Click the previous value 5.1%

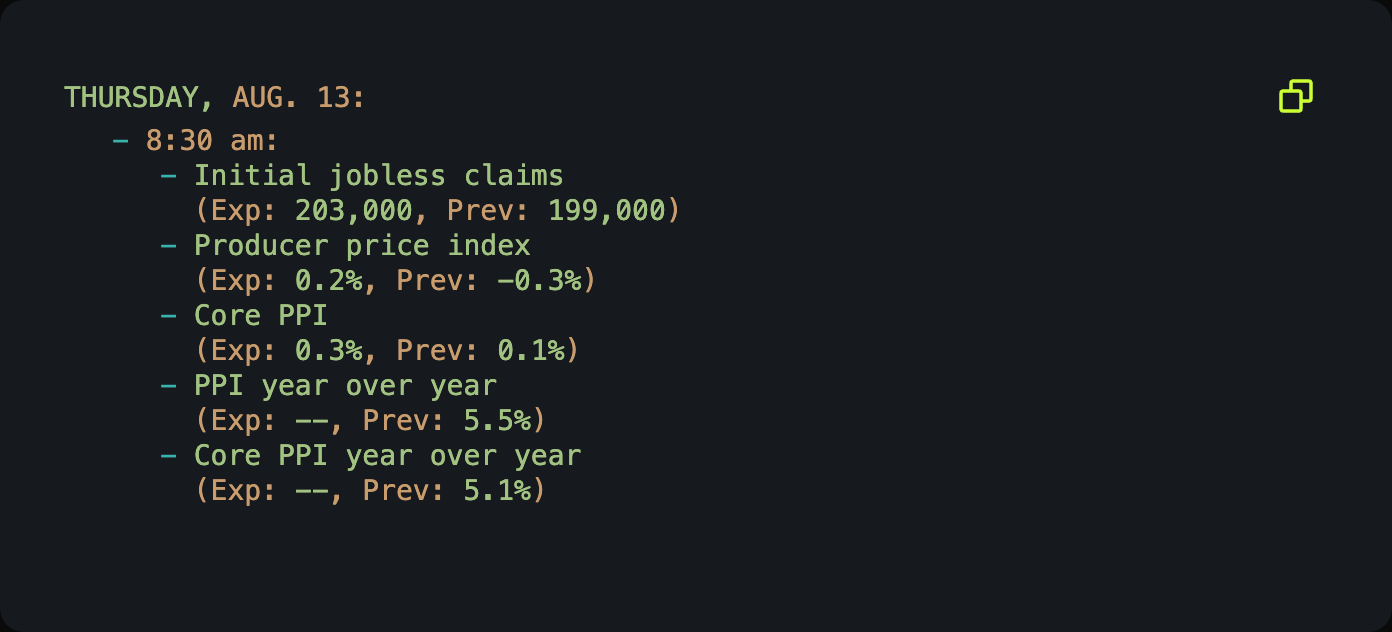[x=497, y=491]
